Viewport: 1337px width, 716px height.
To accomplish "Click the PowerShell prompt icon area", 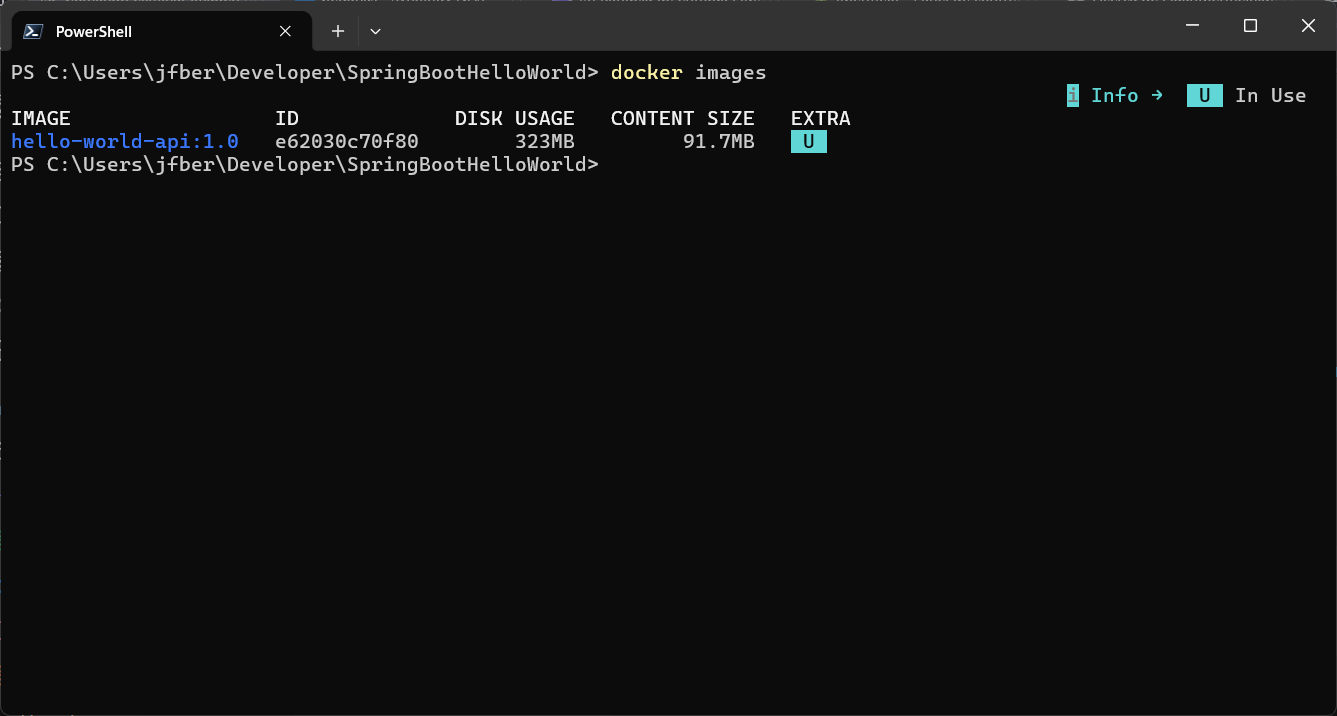I will [x=31, y=31].
